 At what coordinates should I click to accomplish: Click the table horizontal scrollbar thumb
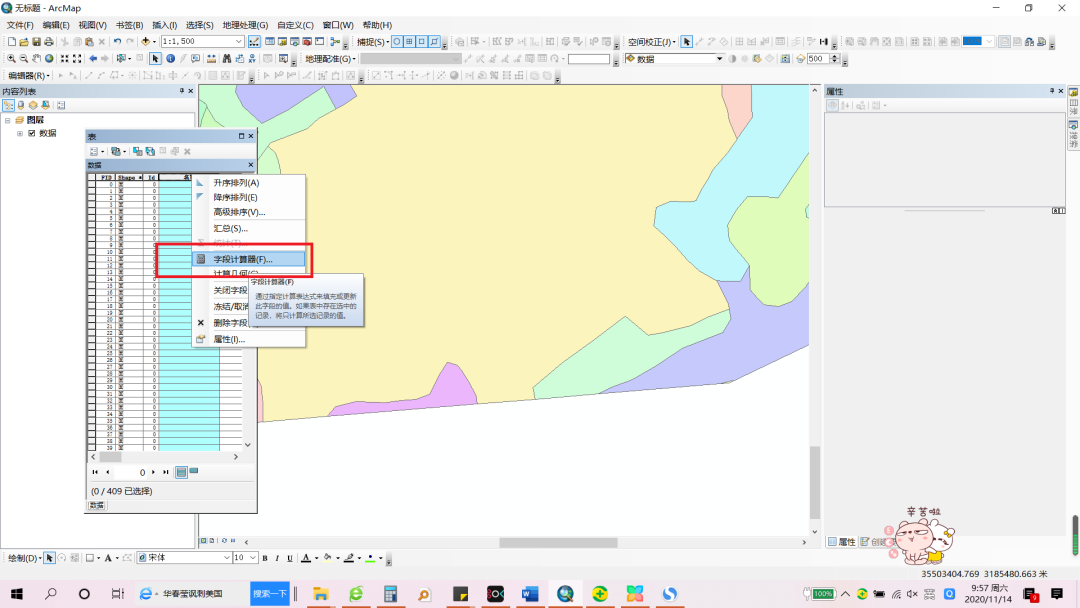[110, 457]
